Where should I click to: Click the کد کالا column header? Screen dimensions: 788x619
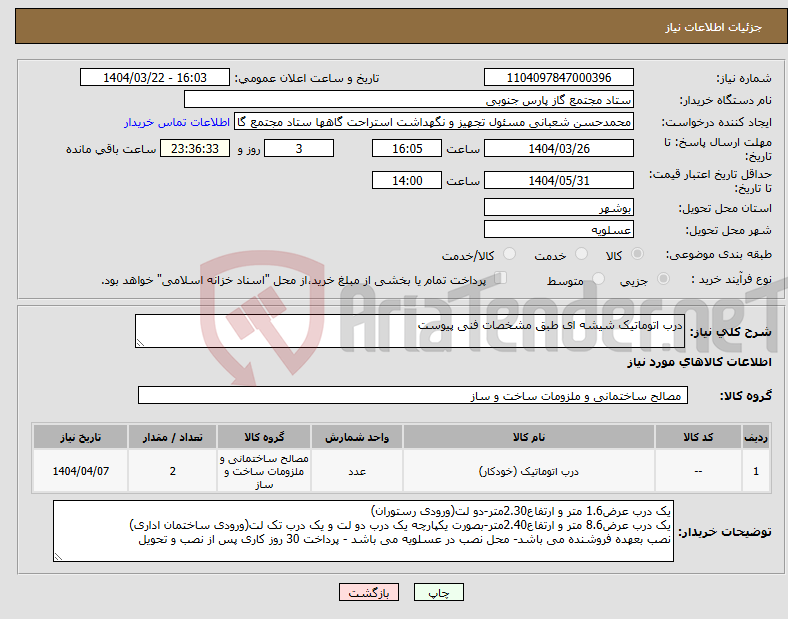pos(698,437)
